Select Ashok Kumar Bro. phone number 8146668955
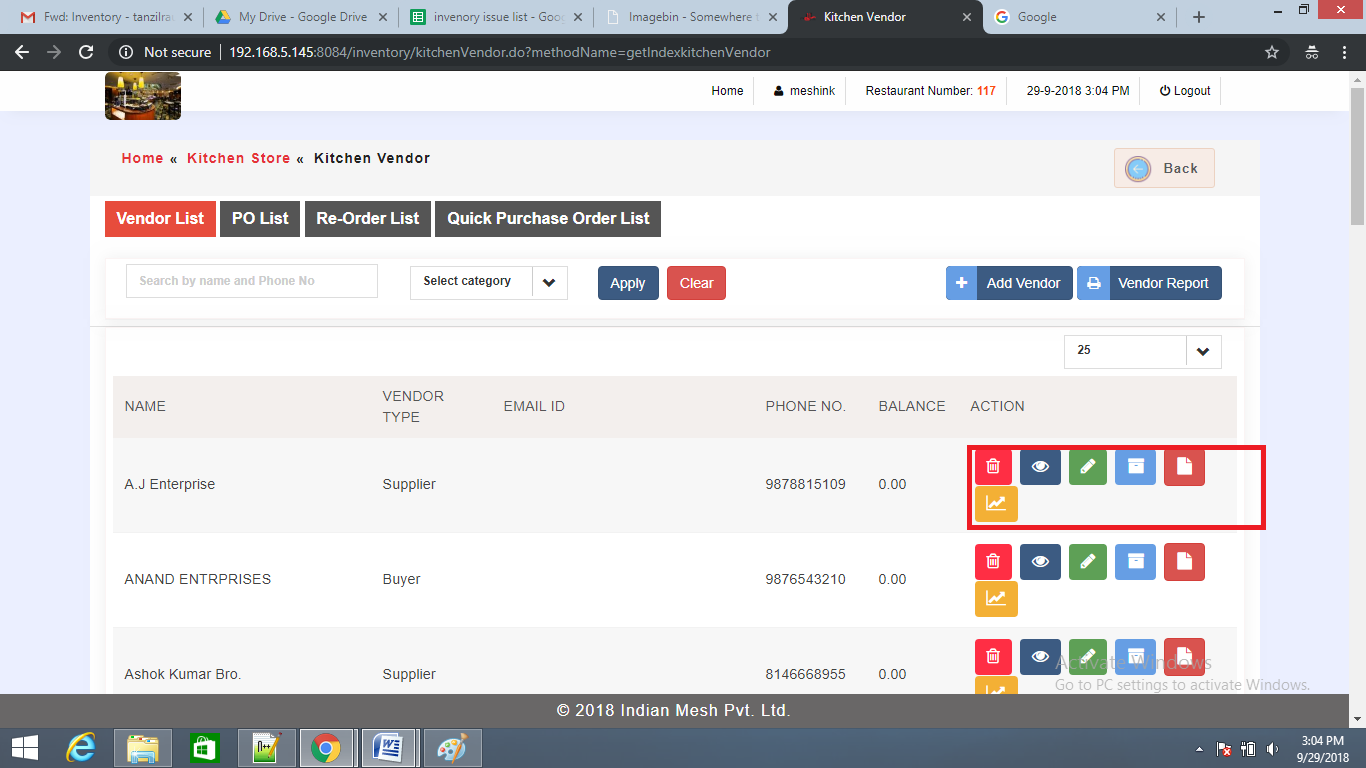The width and height of the screenshot is (1366, 768). tap(805, 674)
